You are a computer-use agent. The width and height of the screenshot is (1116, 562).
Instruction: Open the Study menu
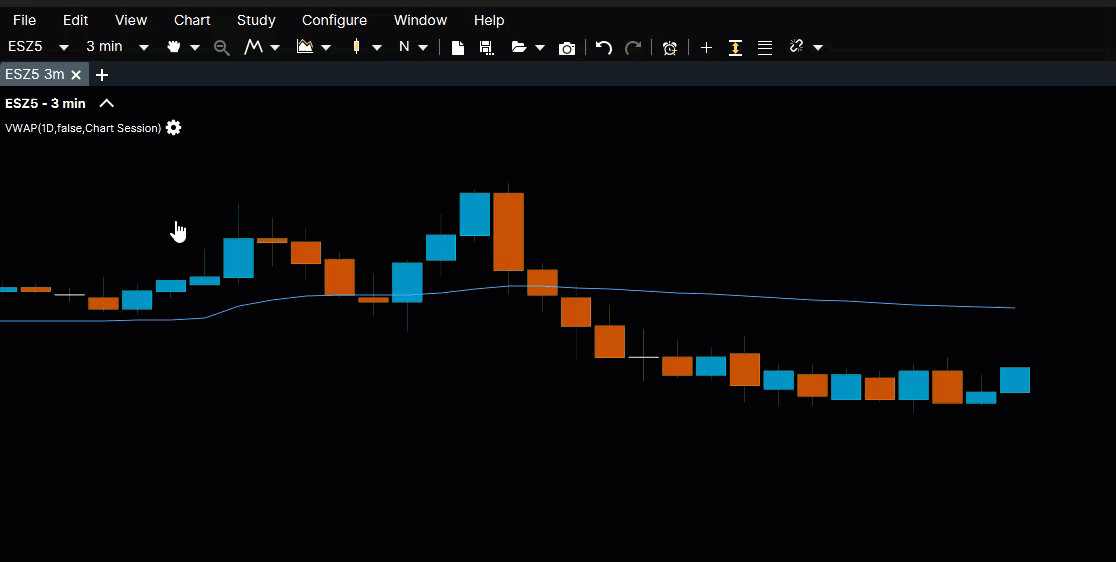(256, 20)
